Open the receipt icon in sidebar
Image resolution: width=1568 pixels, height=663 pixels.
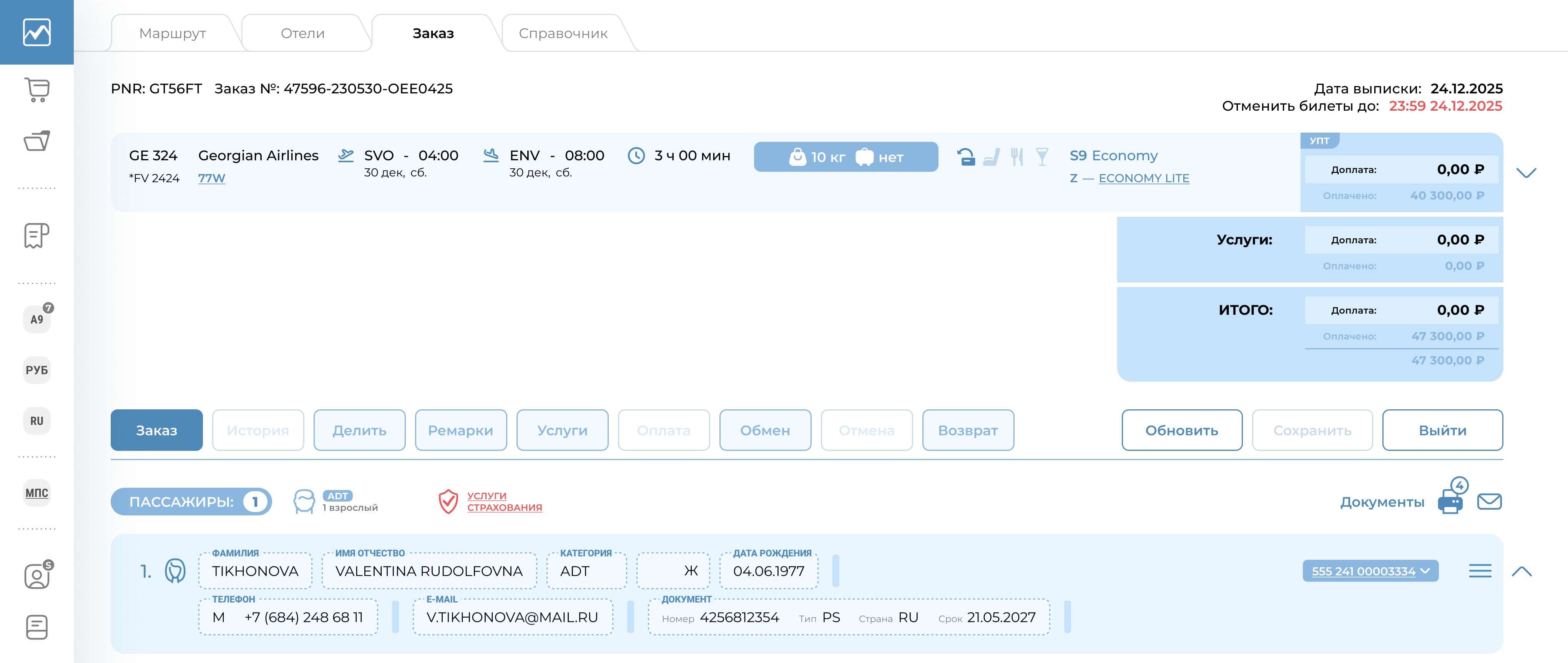[37, 235]
